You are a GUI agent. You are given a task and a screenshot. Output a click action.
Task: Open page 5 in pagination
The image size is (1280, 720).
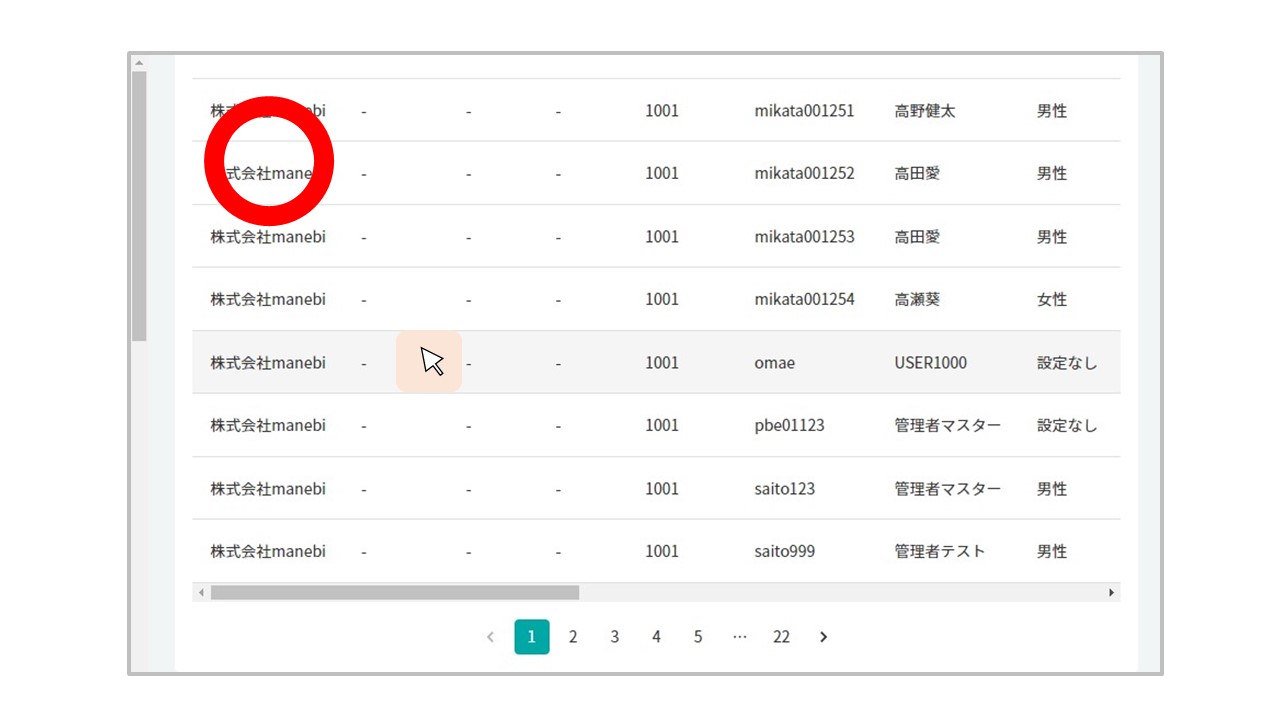point(698,637)
